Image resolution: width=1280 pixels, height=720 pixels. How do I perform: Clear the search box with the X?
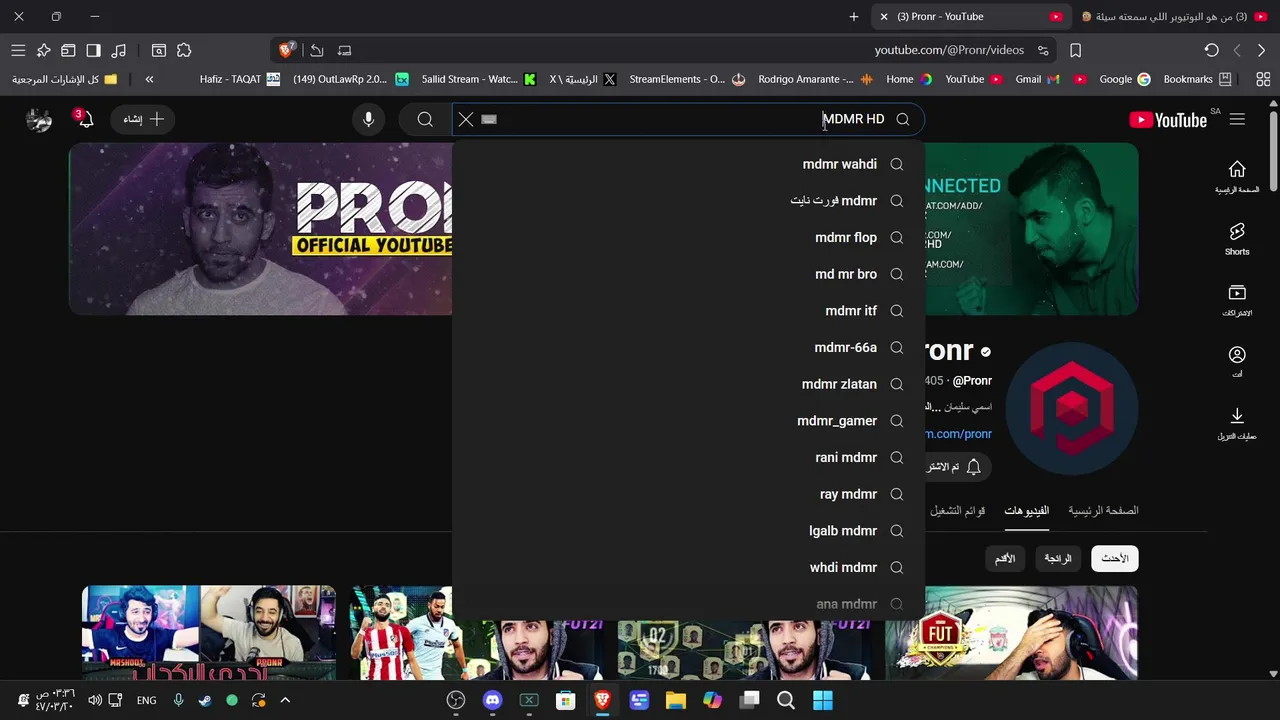click(x=466, y=119)
